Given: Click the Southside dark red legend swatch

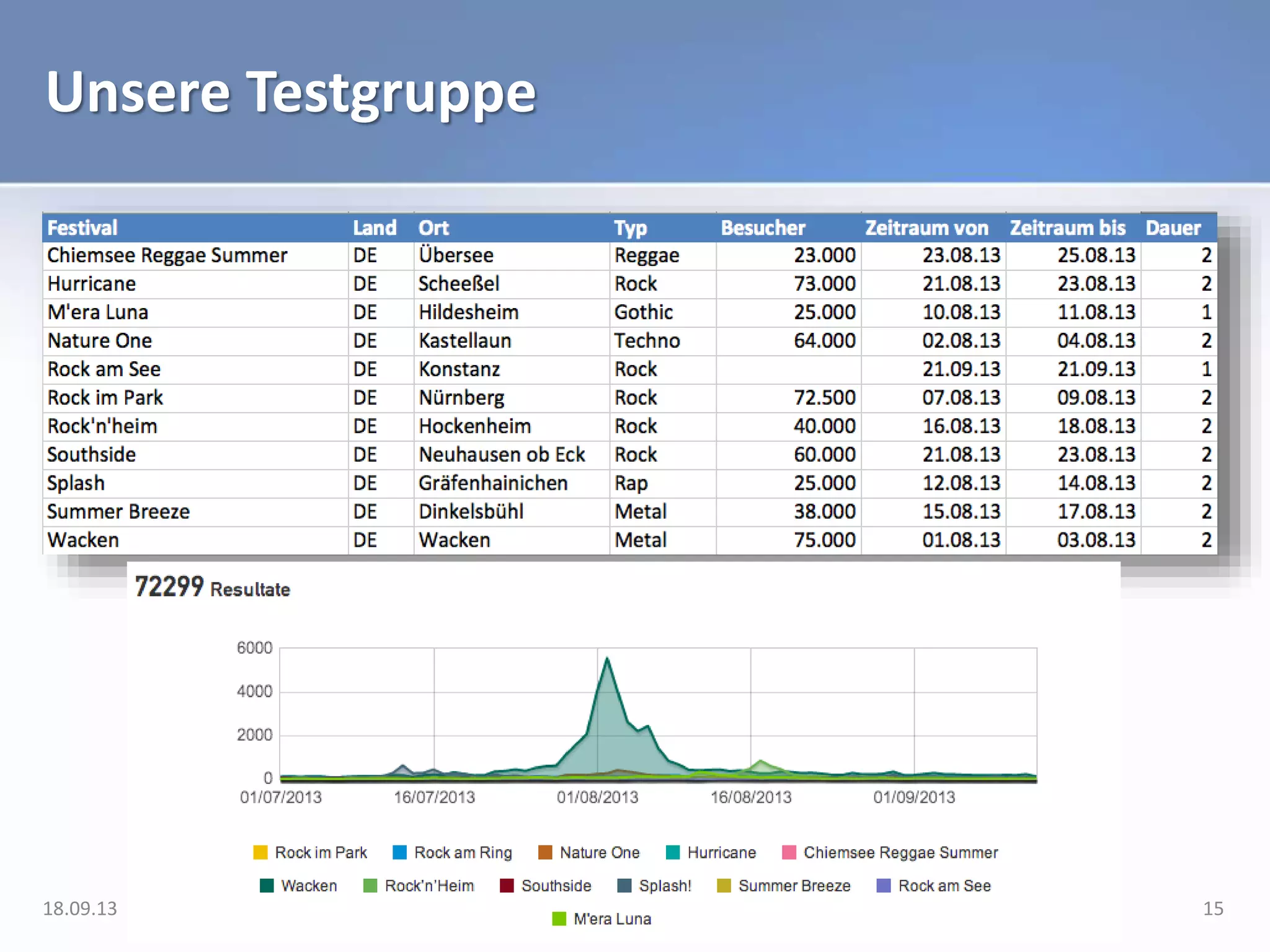Looking at the screenshot, I should [x=507, y=886].
